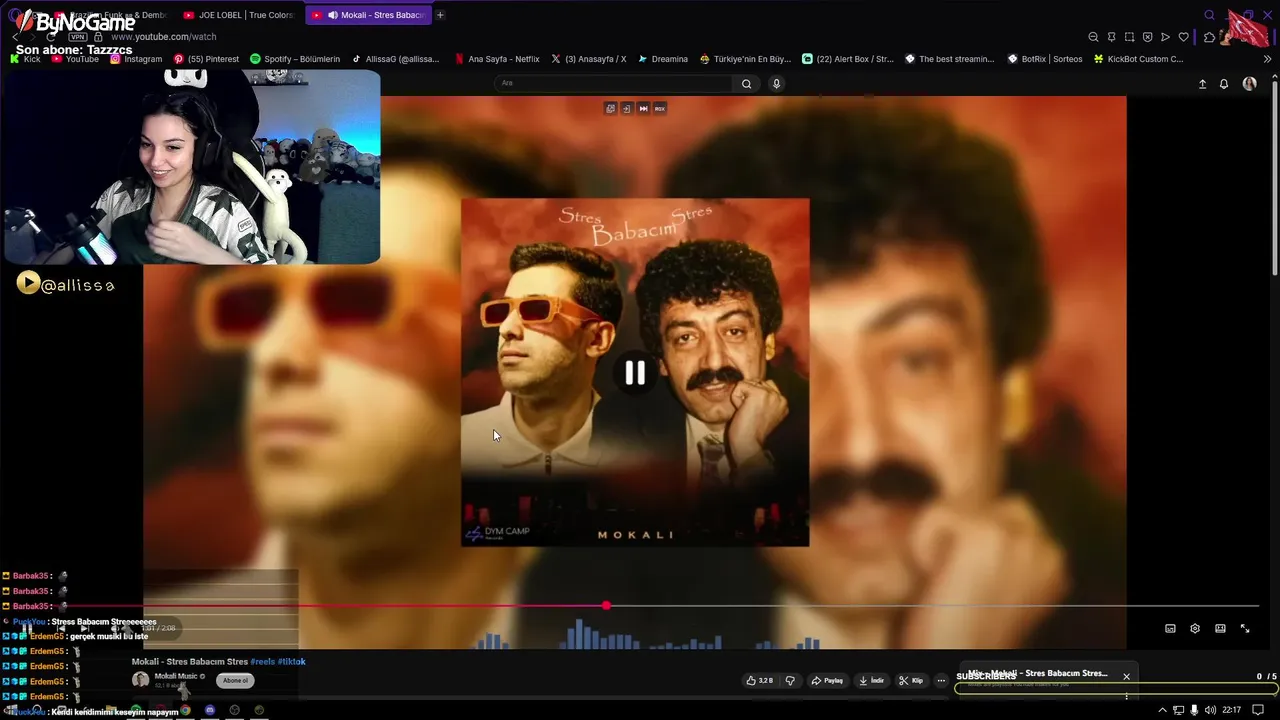Open more actions three-dot menu under video
Image resolution: width=1280 pixels, height=720 pixels.
941,680
